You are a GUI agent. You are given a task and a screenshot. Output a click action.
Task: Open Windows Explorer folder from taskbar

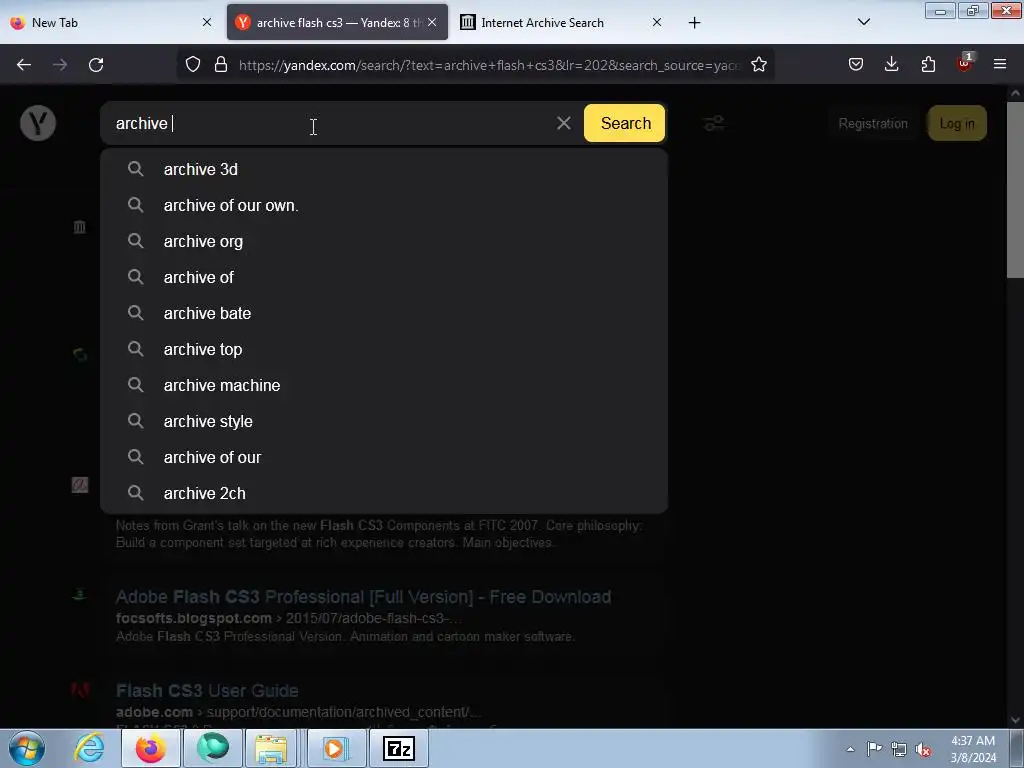click(271, 748)
